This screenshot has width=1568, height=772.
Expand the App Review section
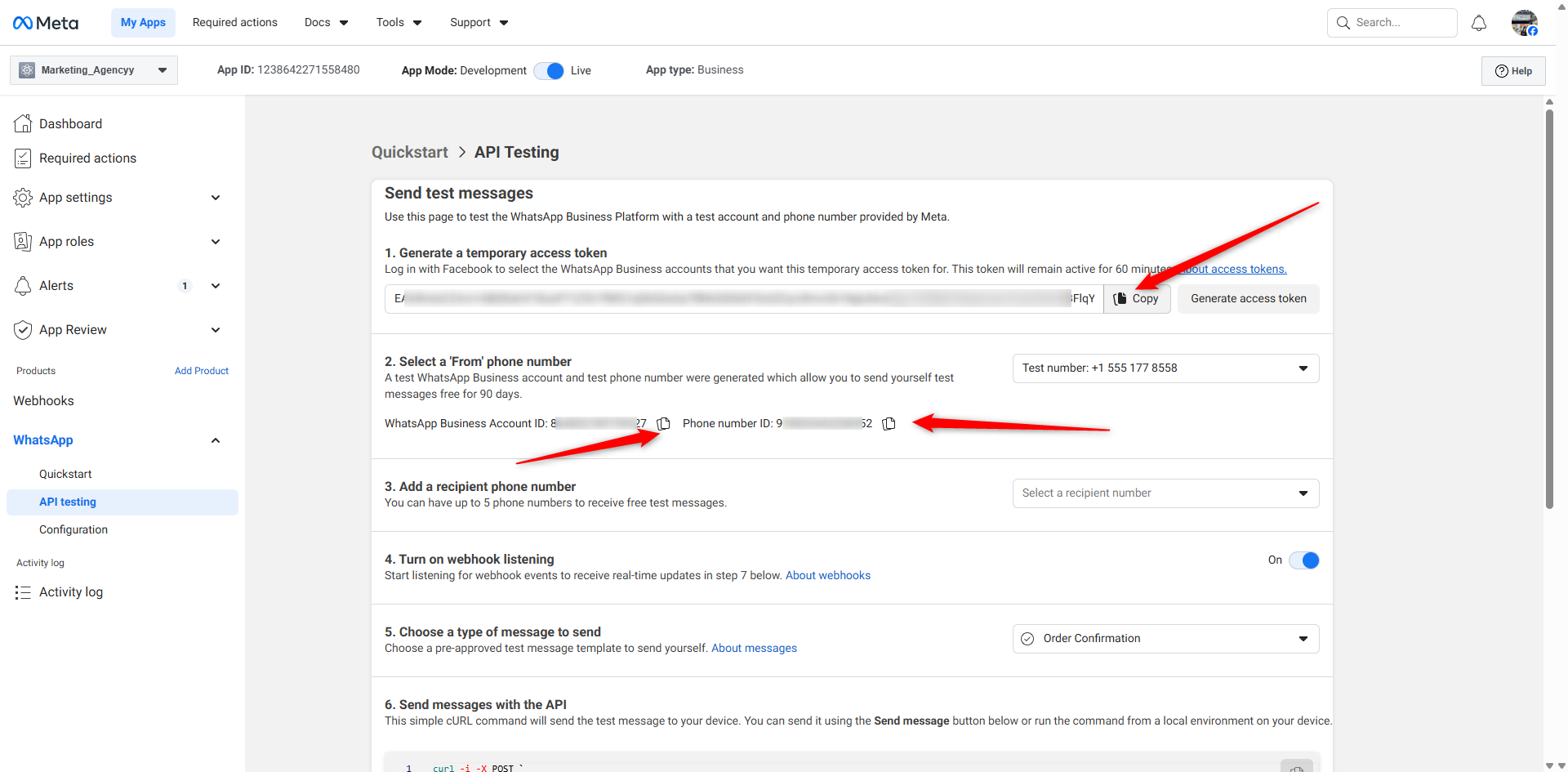216,330
